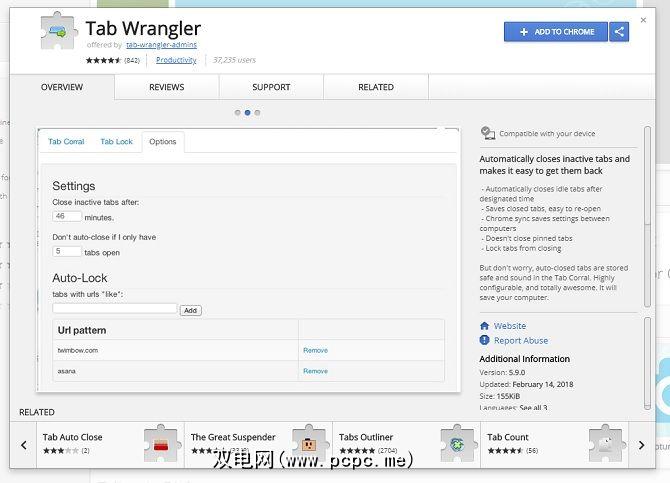Open the Productivity category link
Viewport: 670px width, 483px height.
pos(176,60)
